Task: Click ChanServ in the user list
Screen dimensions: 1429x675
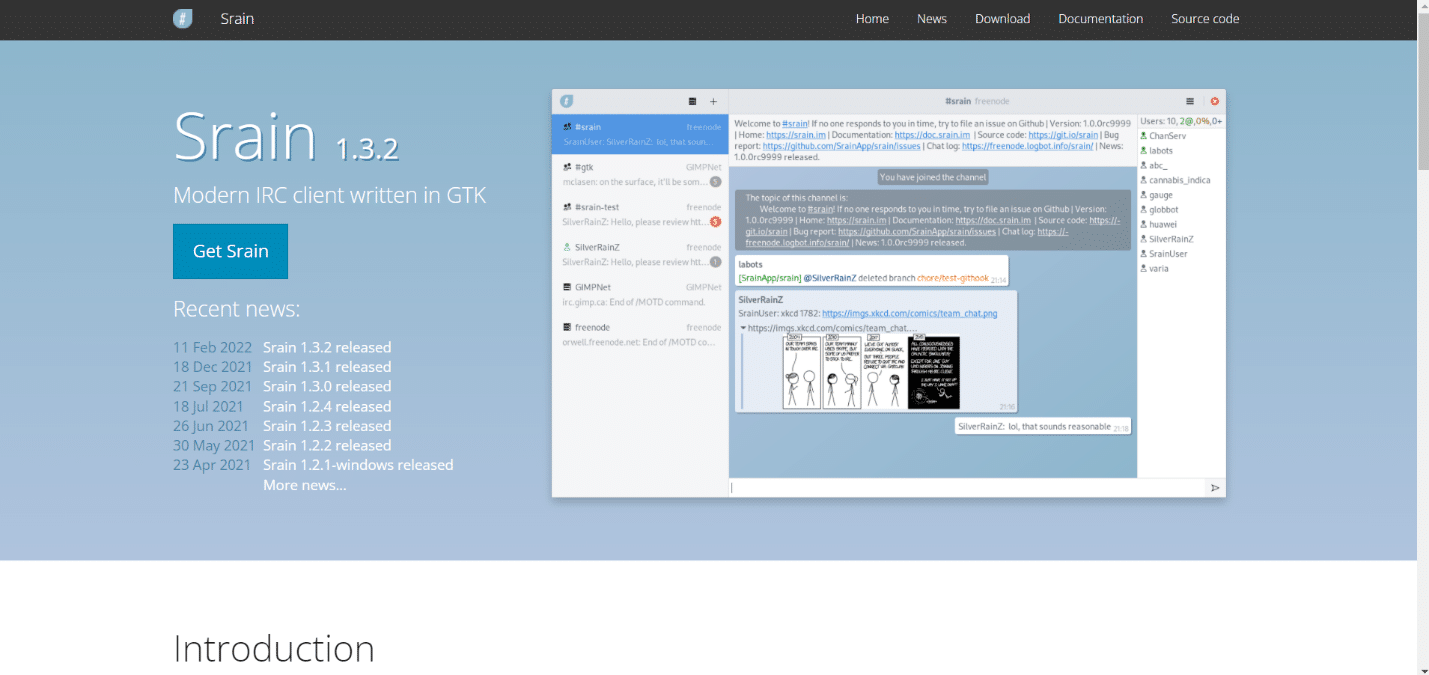Action: pyautogui.click(x=1167, y=135)
